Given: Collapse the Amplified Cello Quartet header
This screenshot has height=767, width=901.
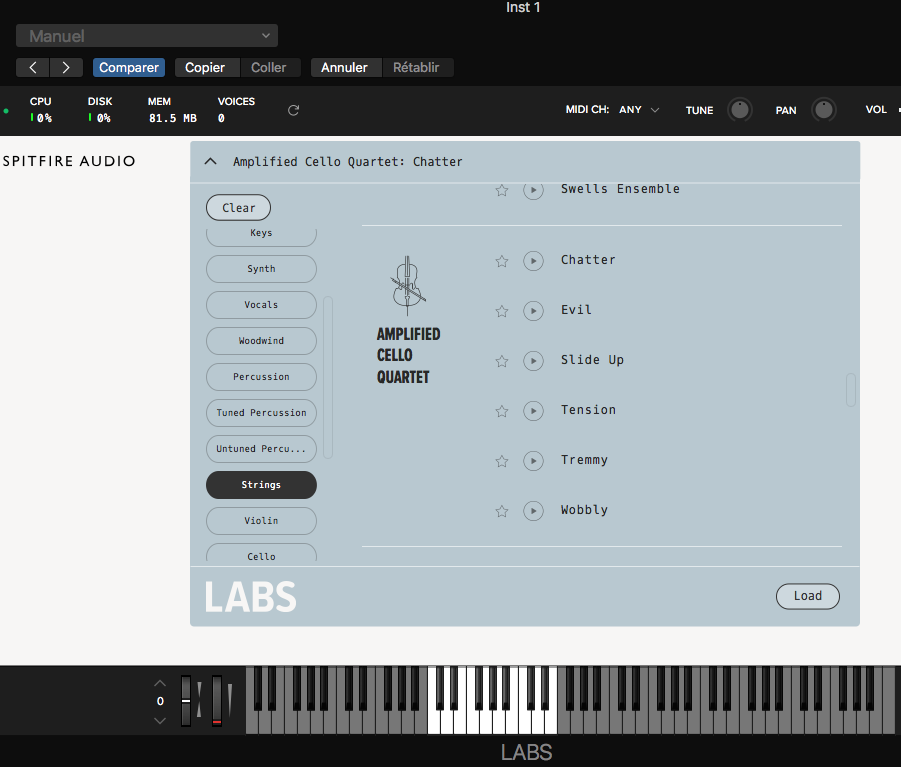Looking at the screenshot, I should tap(210, 161).
